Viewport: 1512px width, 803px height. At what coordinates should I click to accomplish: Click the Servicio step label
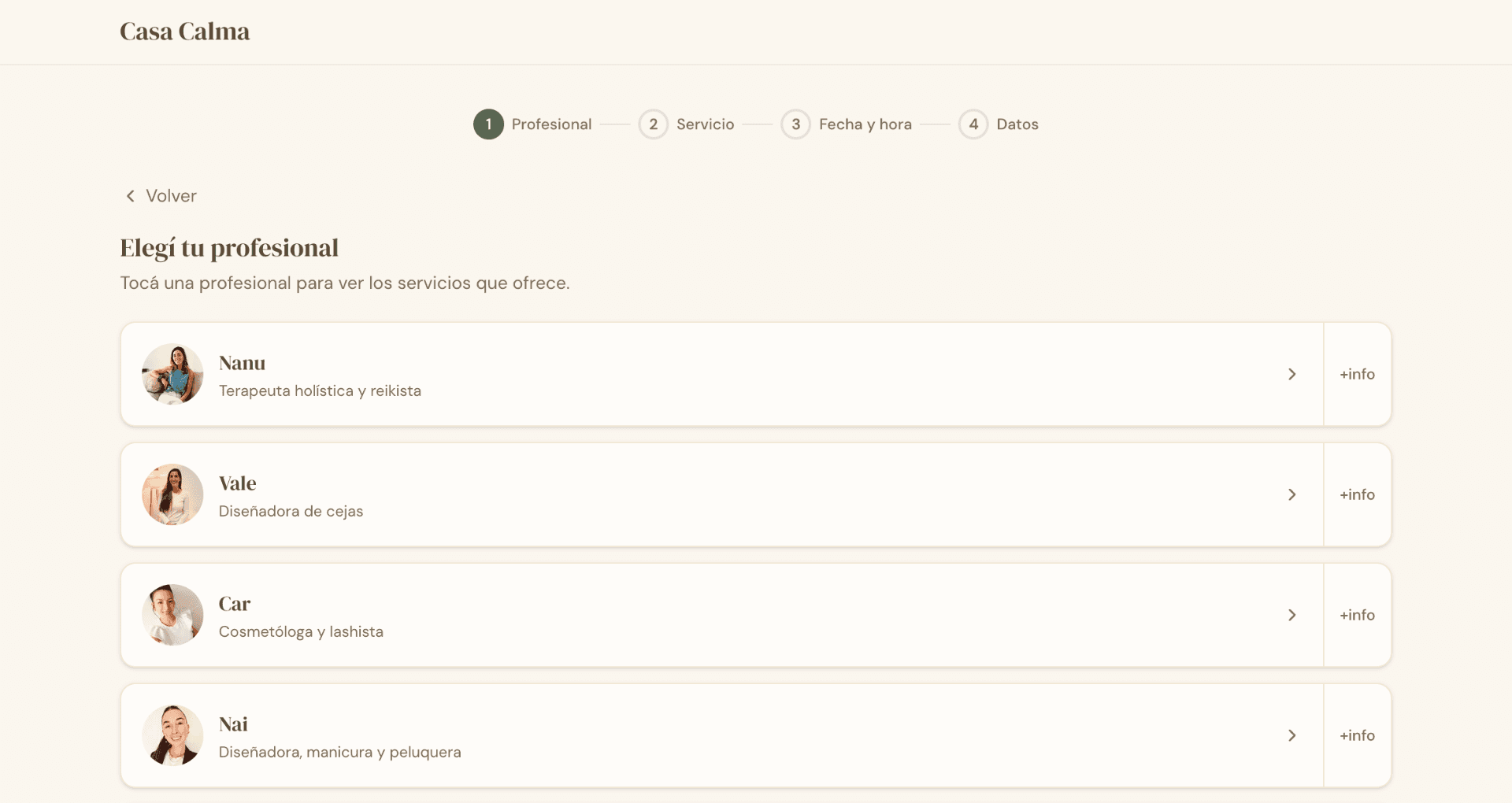[705, 124]
